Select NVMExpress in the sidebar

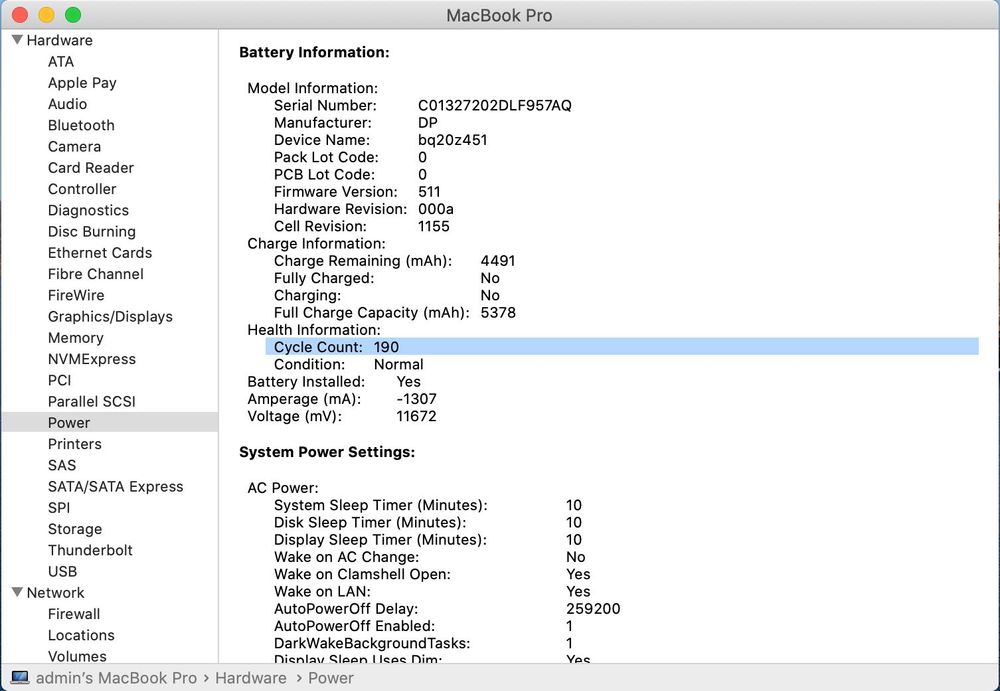91,359
